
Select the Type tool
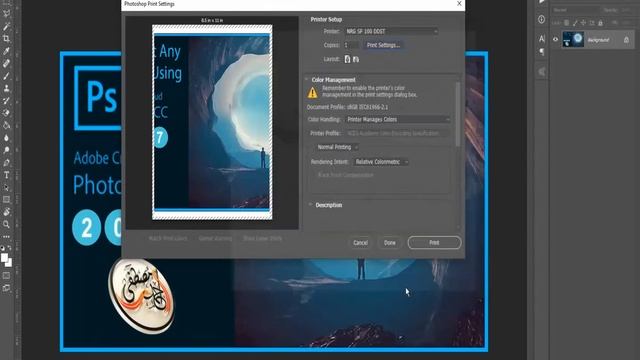coord(7,175)
